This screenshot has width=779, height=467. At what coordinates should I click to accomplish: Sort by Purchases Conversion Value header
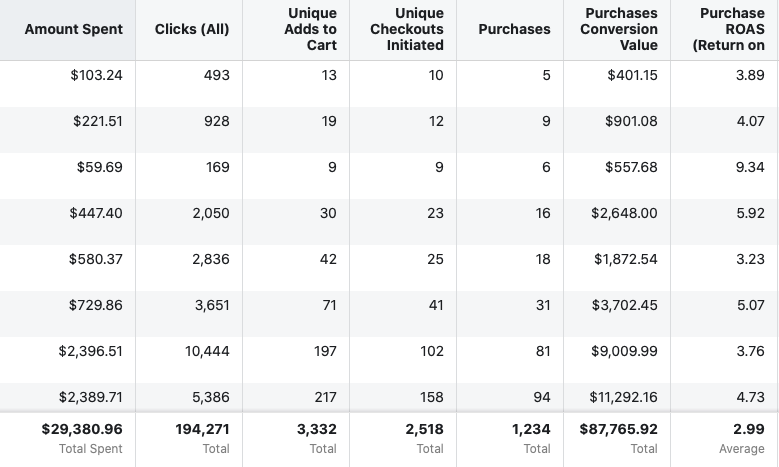pos(619,29)
